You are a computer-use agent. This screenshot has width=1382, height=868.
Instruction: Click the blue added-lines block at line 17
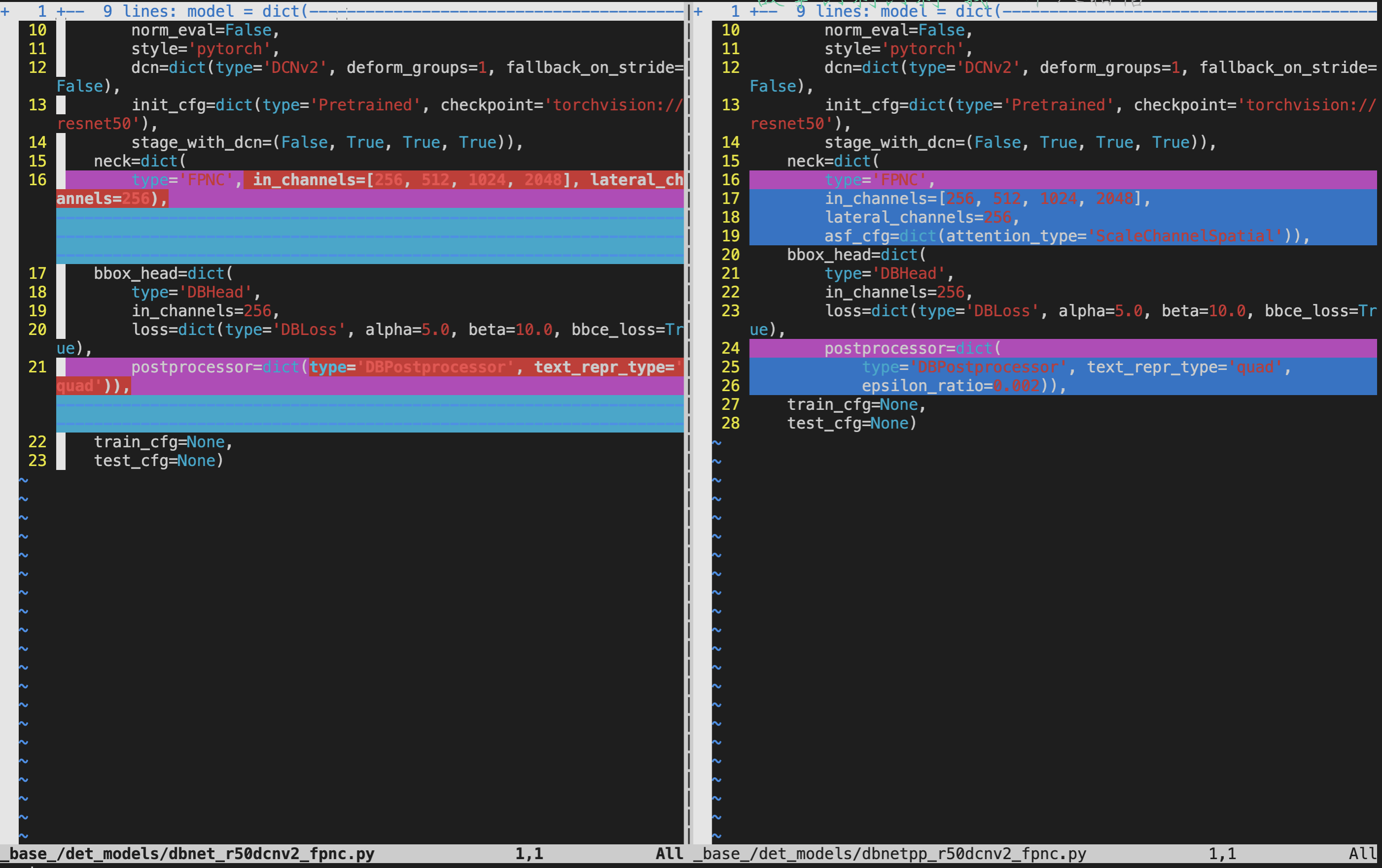(x=976, y=198)
